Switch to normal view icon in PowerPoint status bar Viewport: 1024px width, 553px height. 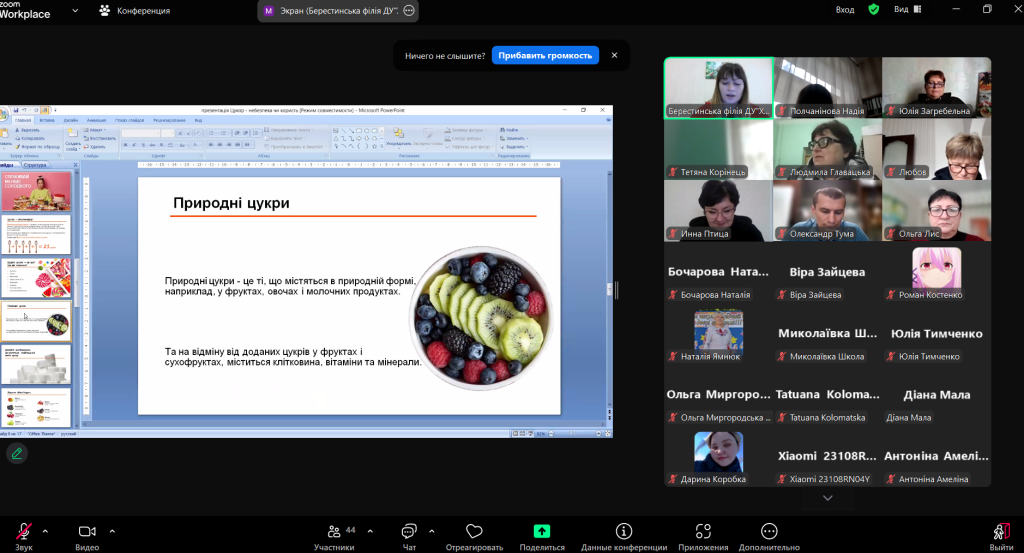515,434
